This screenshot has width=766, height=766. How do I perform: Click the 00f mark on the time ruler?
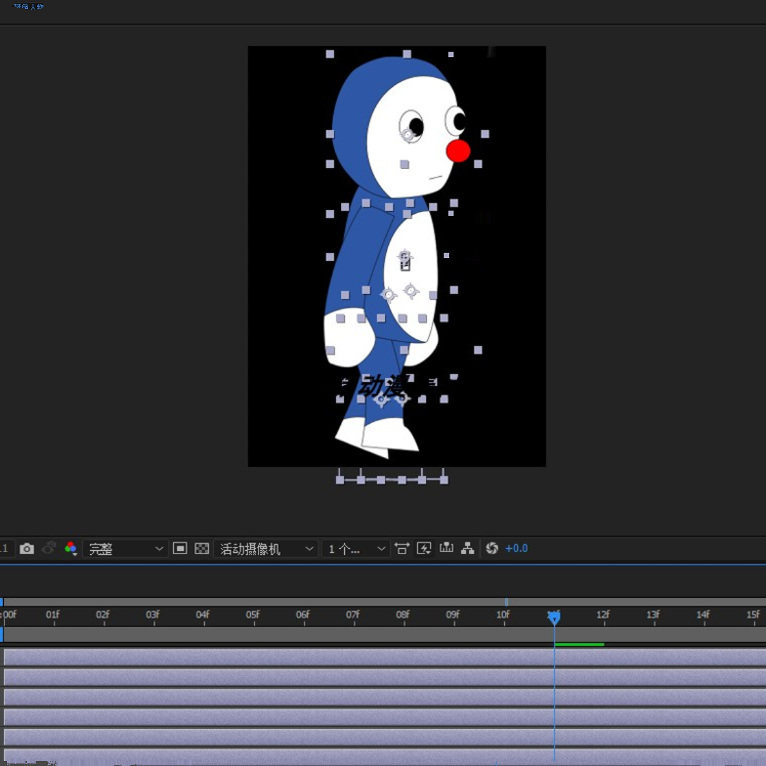click(x=9, y=615)
